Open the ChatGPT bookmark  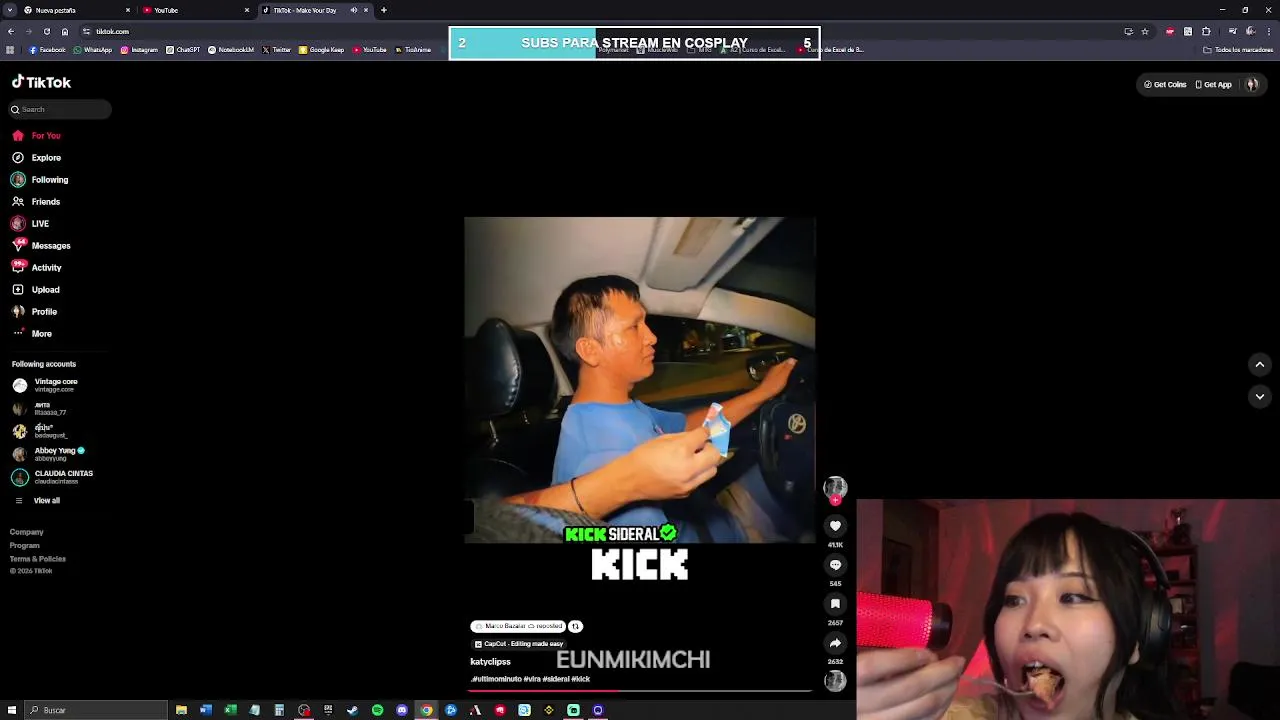(183, 49)
